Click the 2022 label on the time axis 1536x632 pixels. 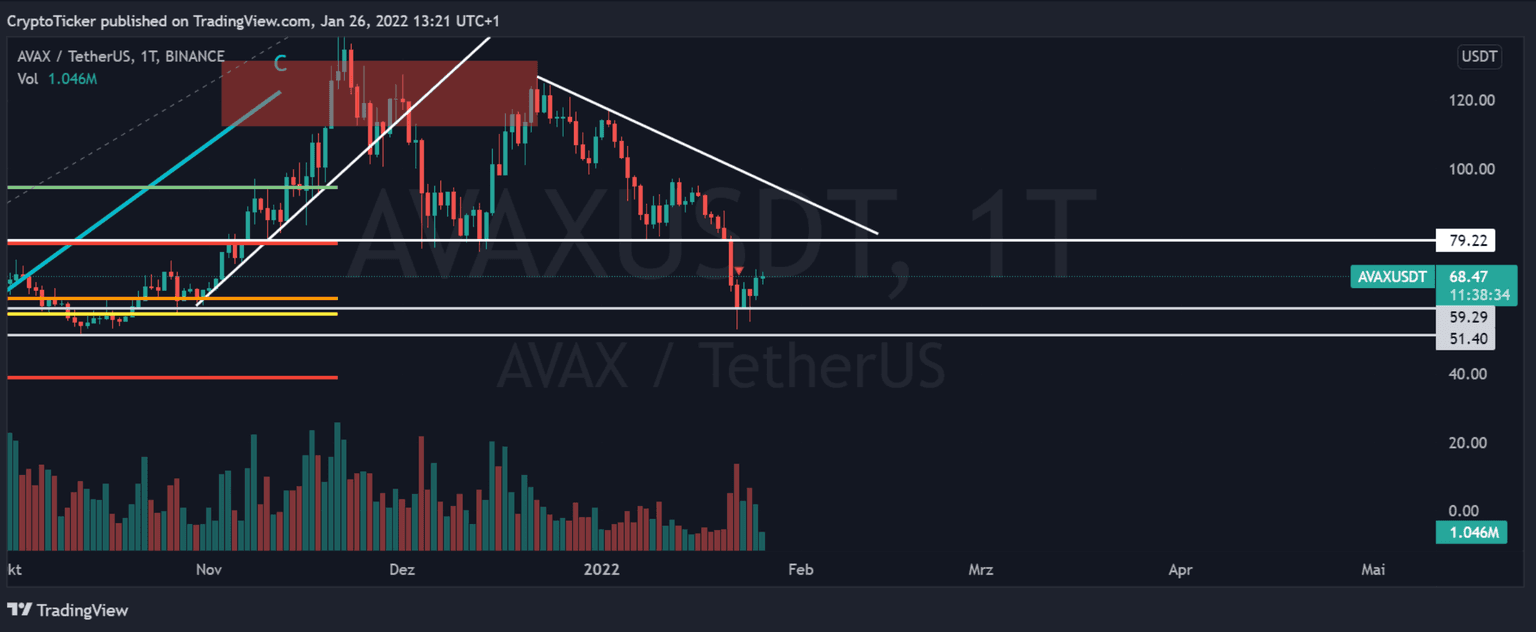click(601, 570)
